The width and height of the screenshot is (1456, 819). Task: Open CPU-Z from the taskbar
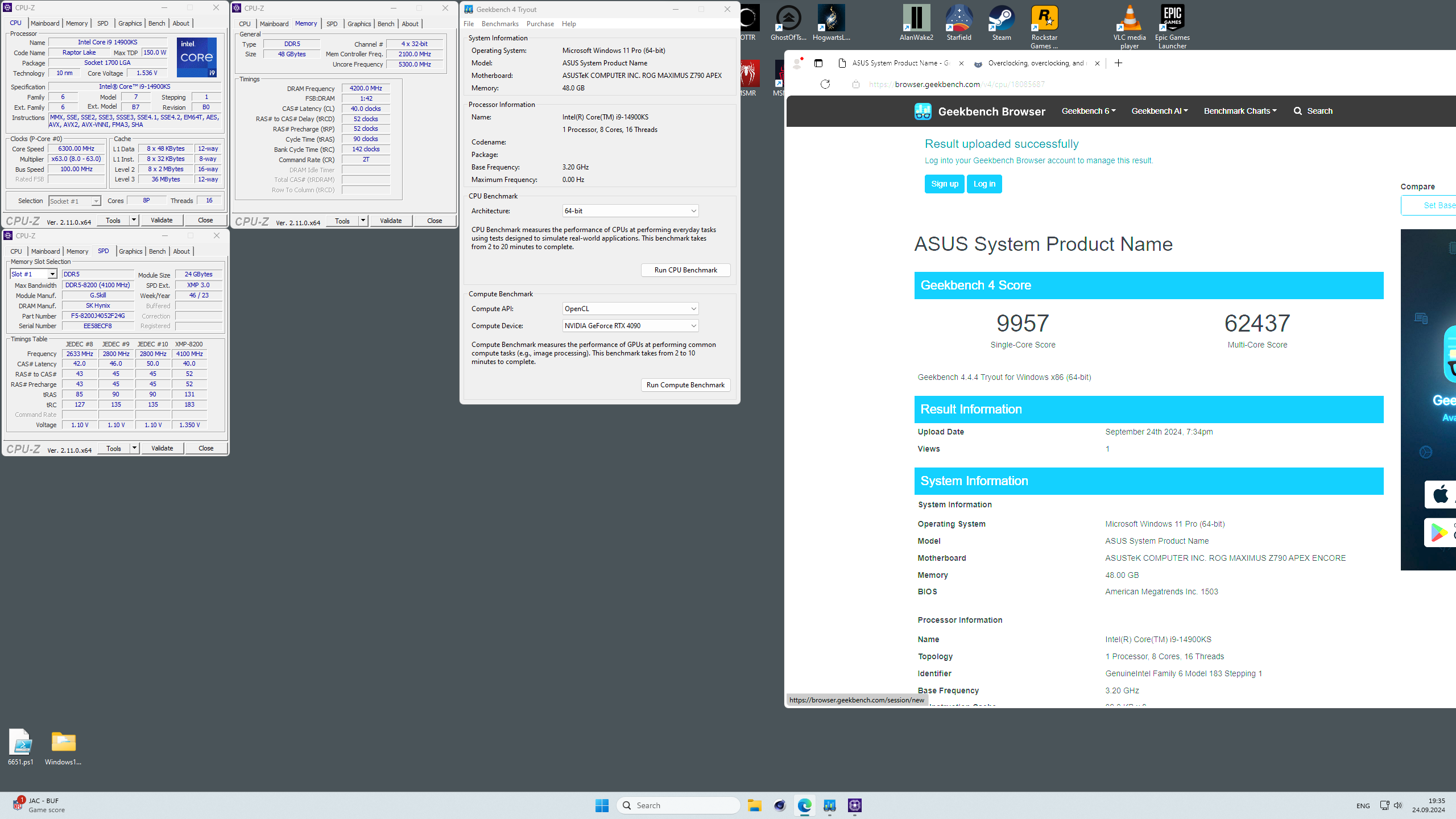point(855,805)
